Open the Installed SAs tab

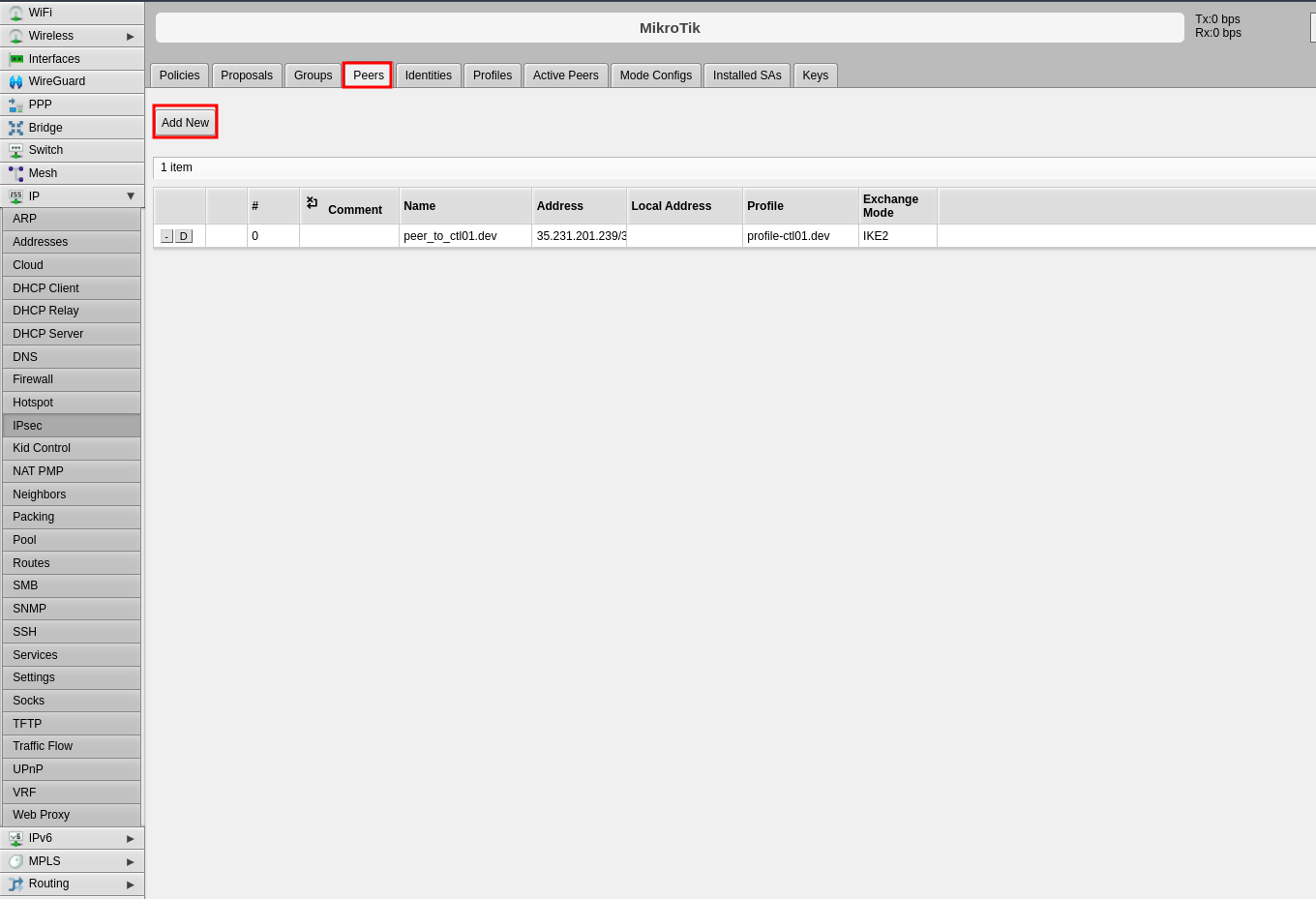pyautogui.click(x=747, y=75)
